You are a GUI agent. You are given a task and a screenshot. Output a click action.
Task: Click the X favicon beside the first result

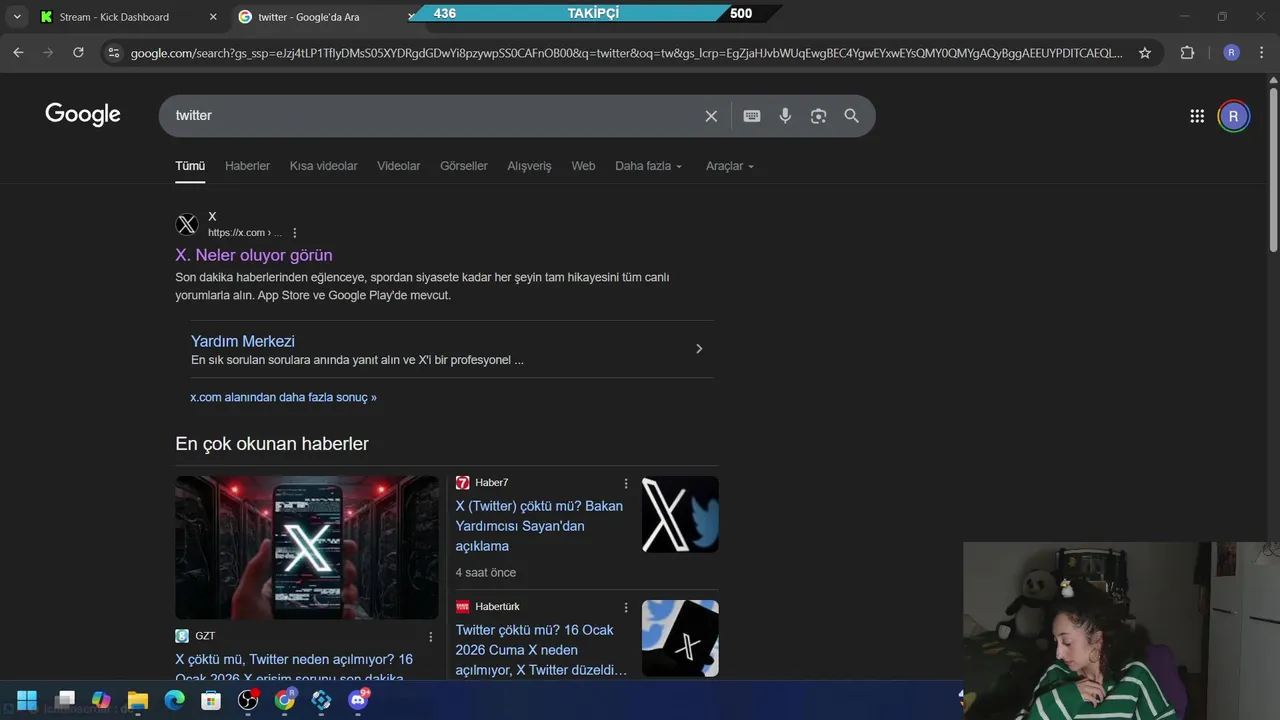(187, 224)
